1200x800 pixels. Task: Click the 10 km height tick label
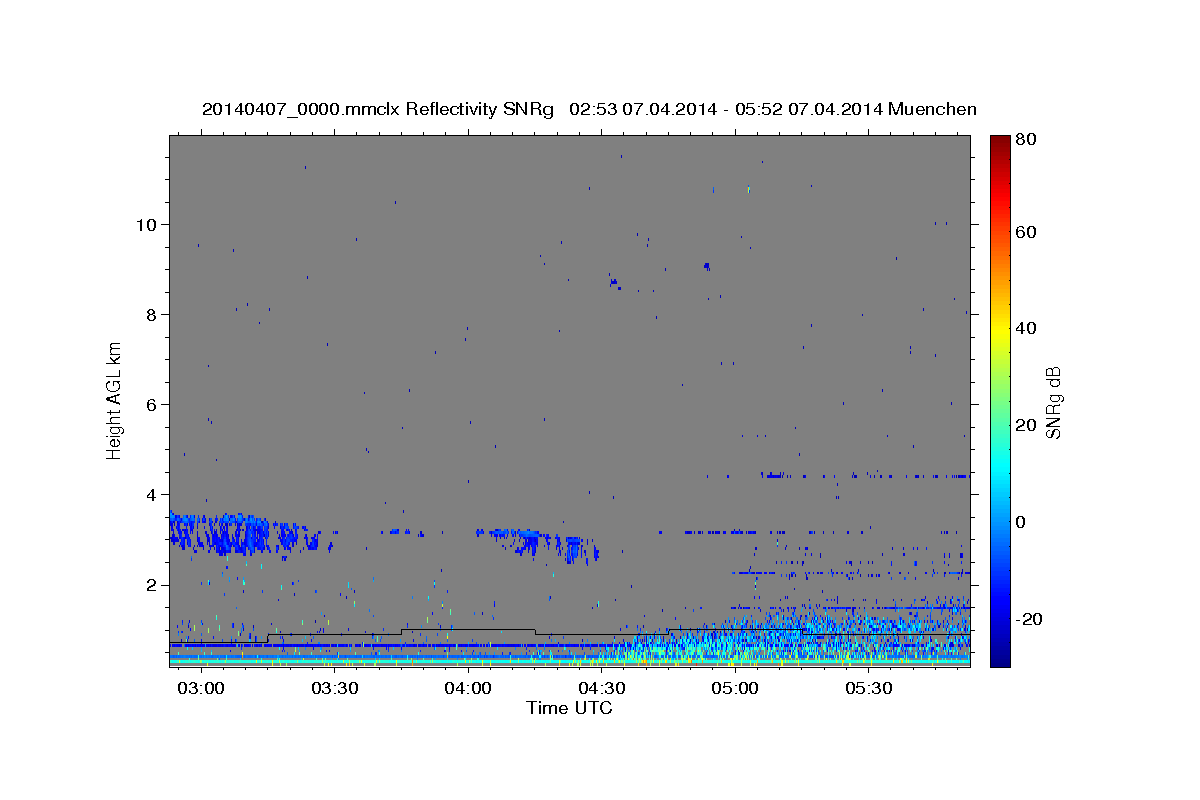point(145,224)
